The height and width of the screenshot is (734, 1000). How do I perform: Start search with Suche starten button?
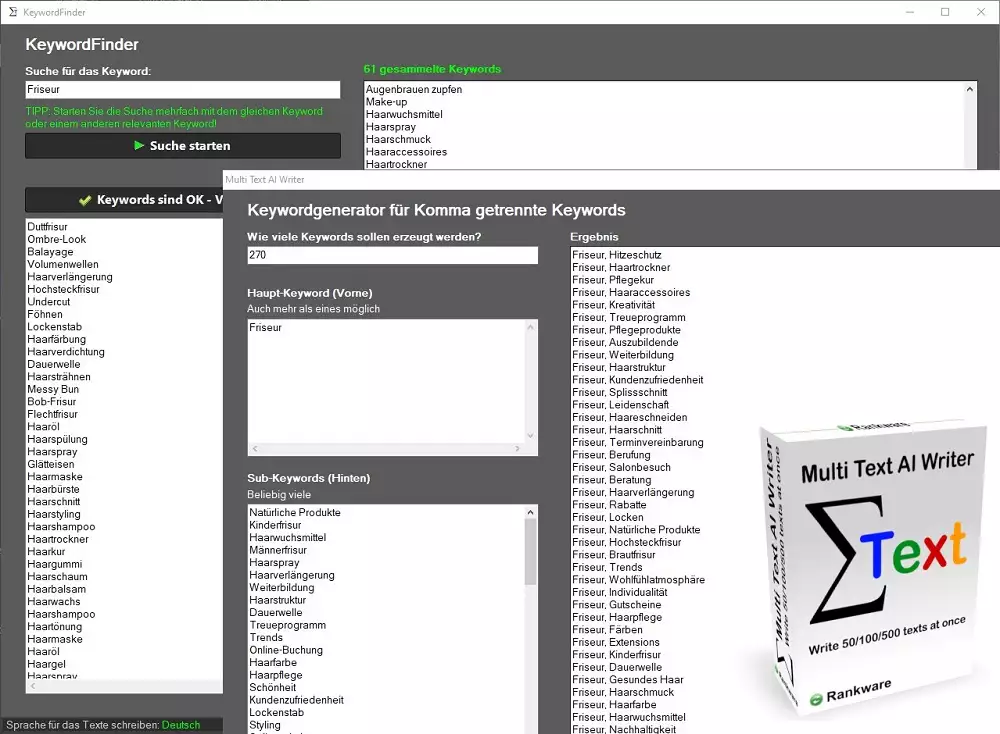click(x=183, y=145)
